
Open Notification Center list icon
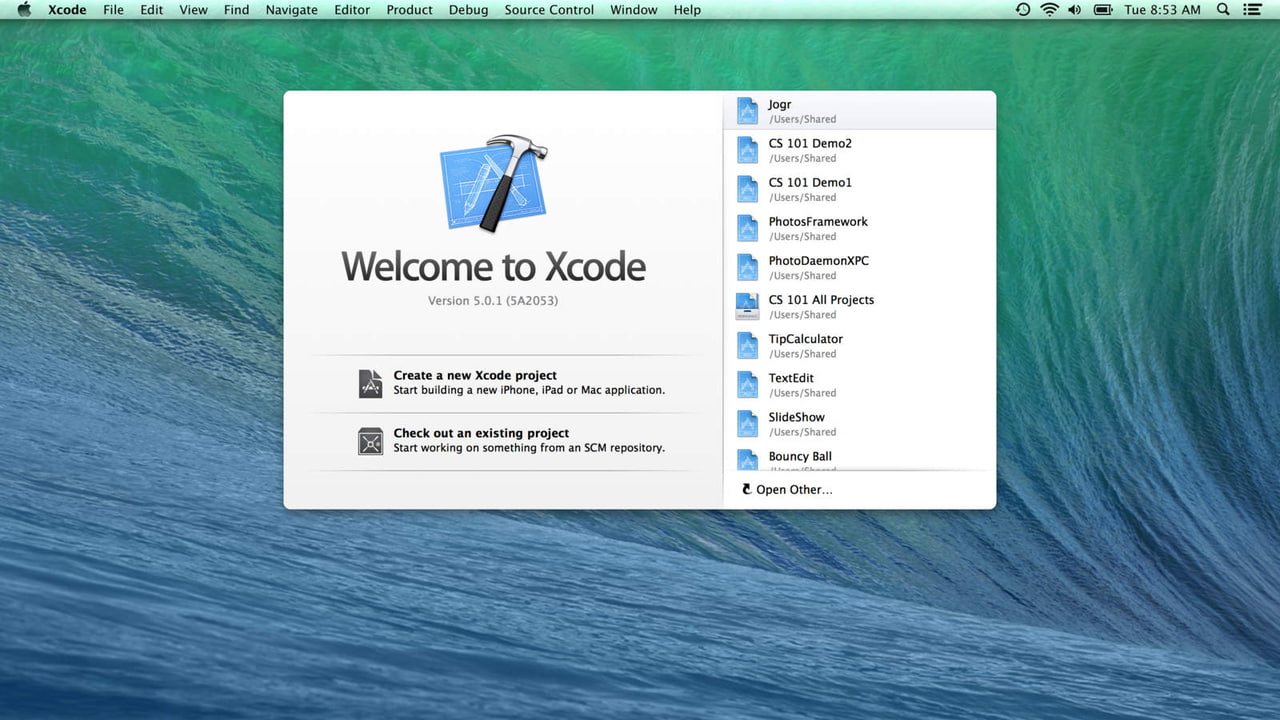pos(1252,10)
